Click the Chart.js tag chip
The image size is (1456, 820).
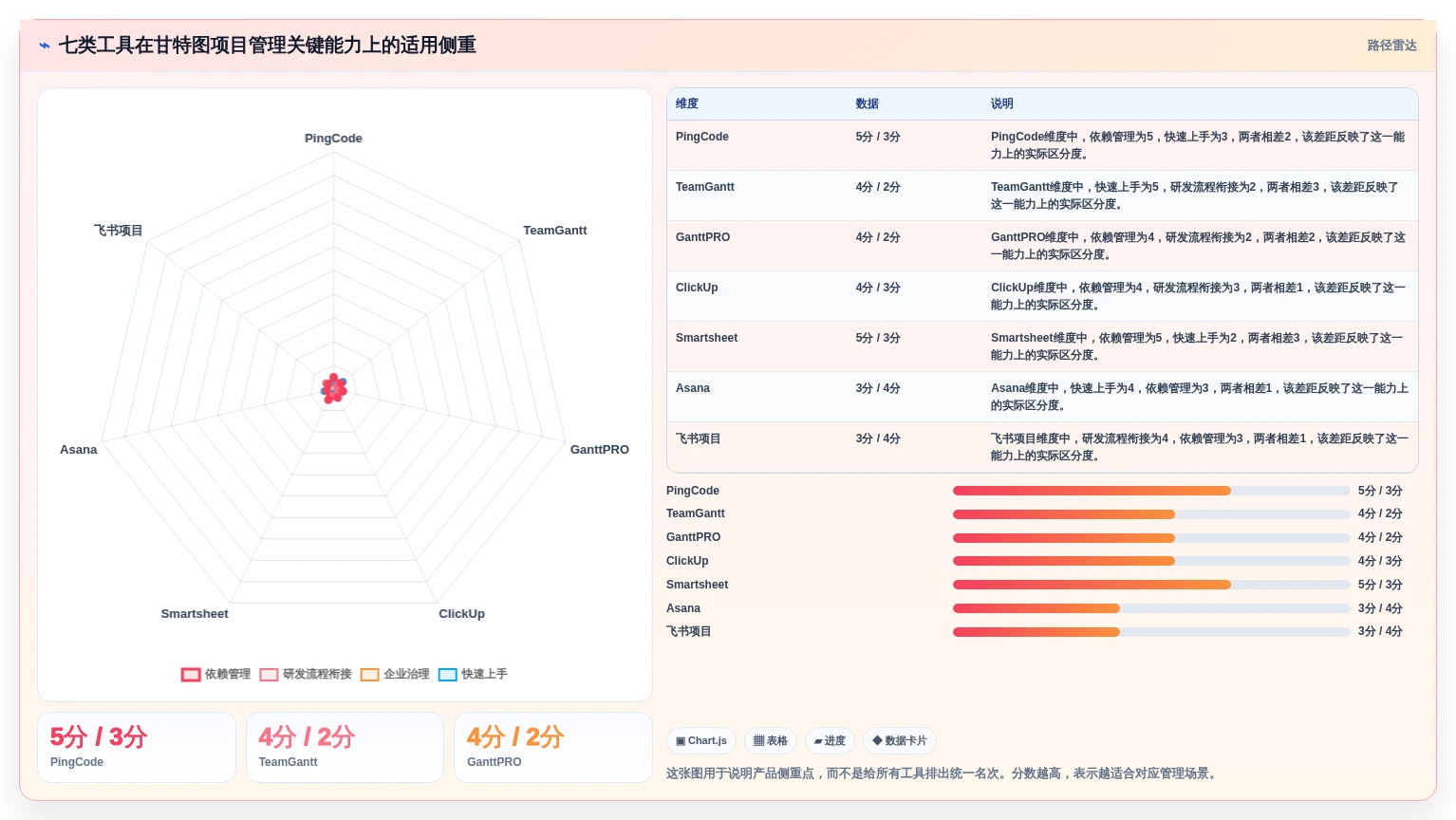pyautogui.click(x=701, y=741)
